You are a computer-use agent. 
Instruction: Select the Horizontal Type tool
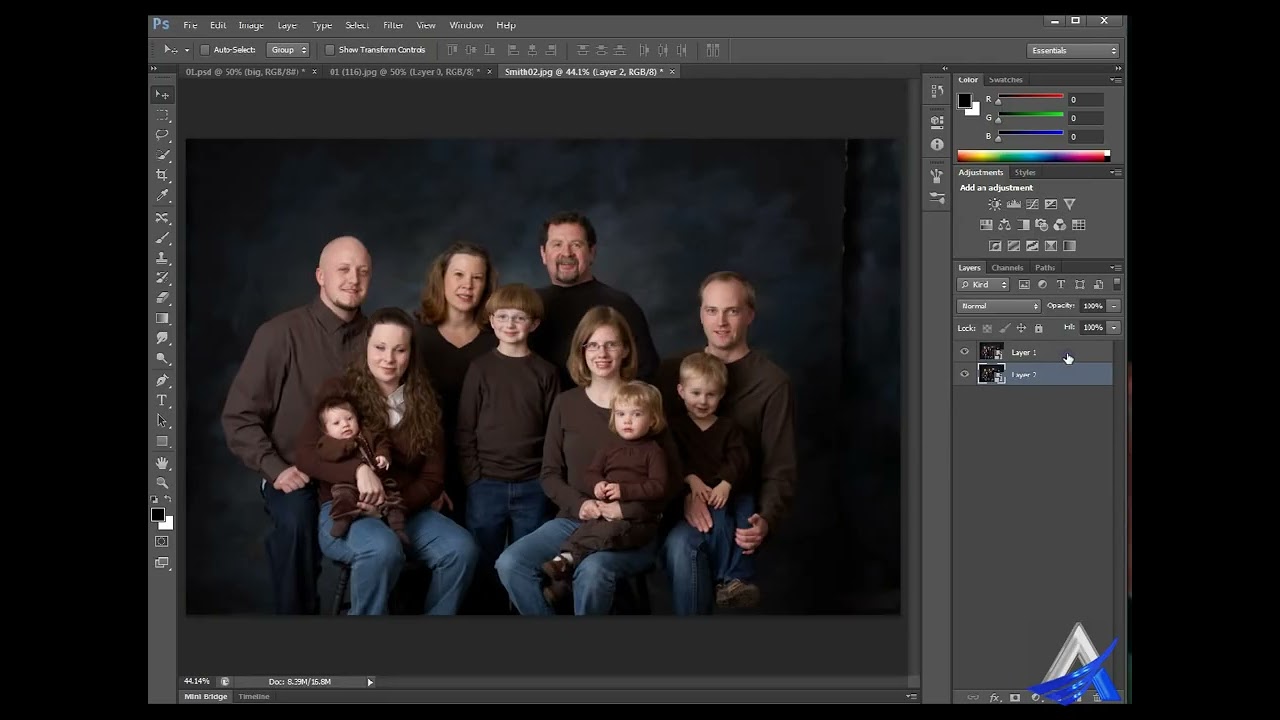(162, 400)
